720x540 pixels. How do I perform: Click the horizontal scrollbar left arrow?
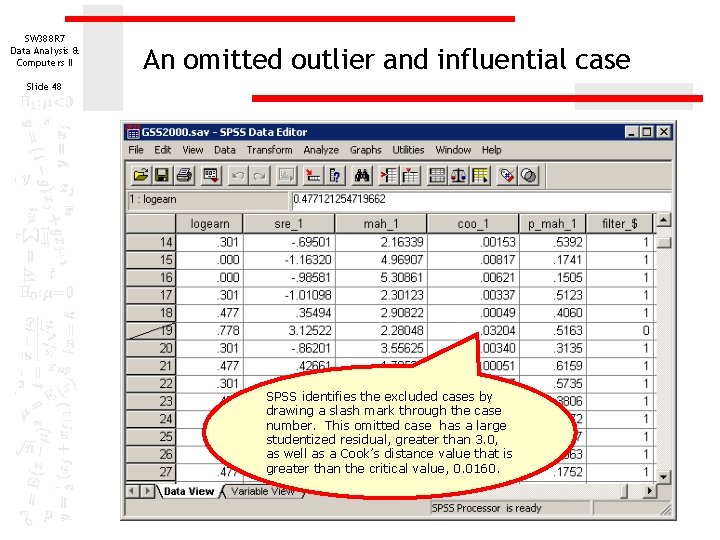132,491
